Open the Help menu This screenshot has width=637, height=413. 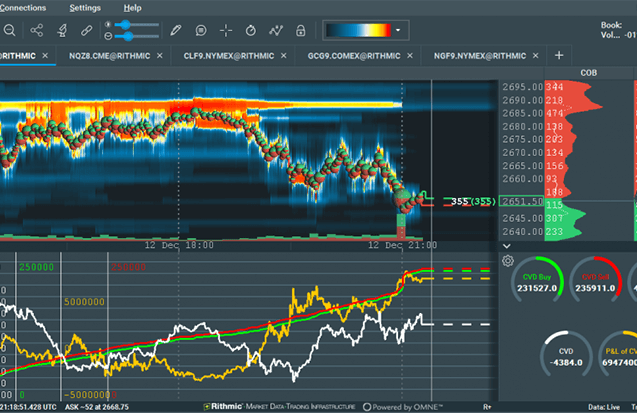[x=132, y=8]
